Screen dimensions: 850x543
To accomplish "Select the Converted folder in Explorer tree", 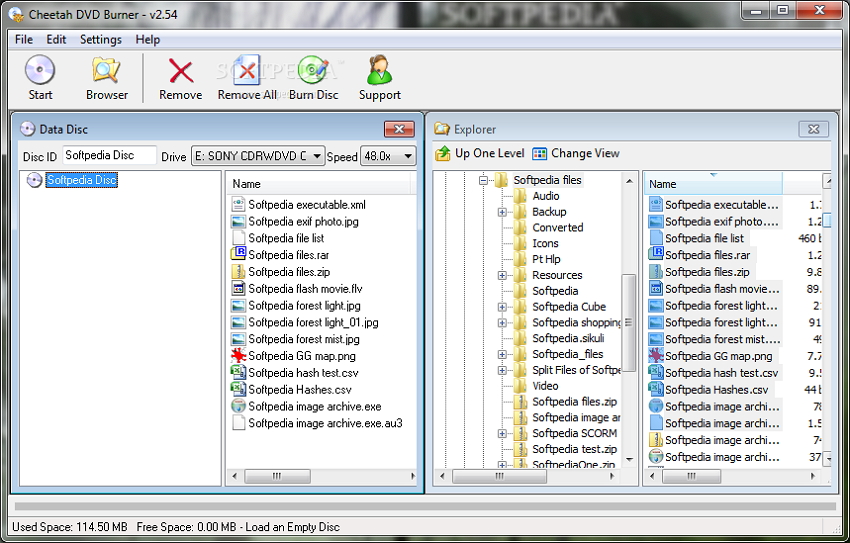I will (x=557, y=228).
